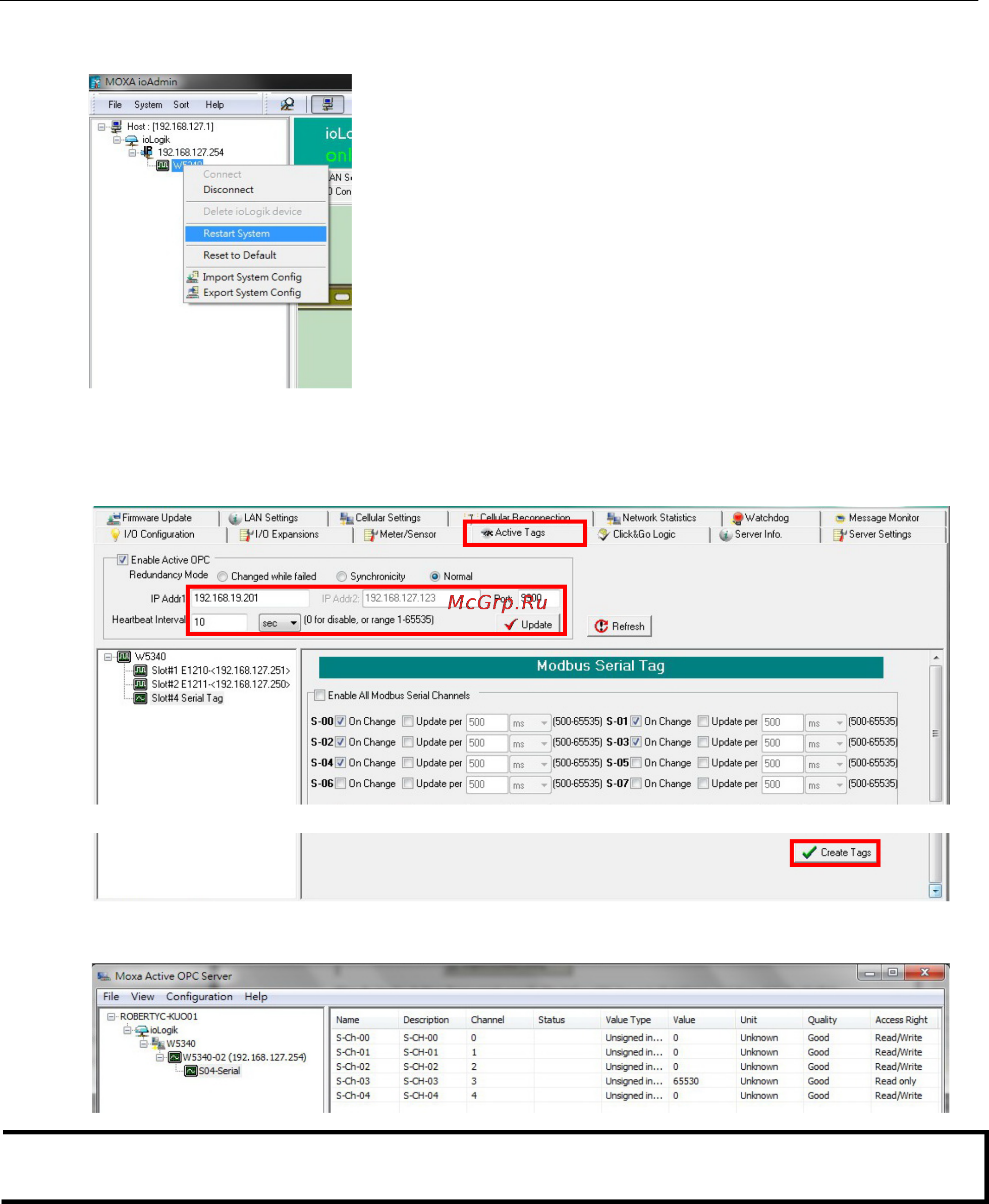Select Changed while failed redundancy mode
Image resolution: width=989 pixels, height=1204 pixels.
click(x=223, y=577)
